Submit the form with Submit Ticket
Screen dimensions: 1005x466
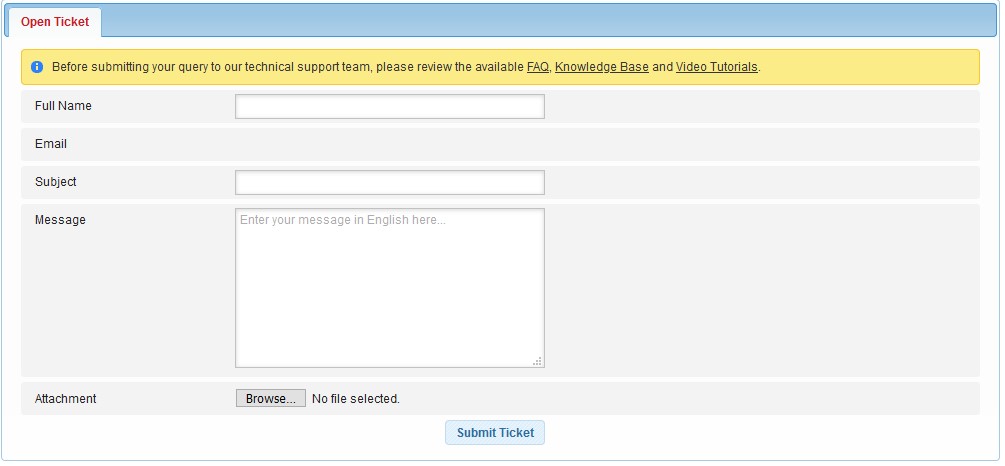pos(495,433)
